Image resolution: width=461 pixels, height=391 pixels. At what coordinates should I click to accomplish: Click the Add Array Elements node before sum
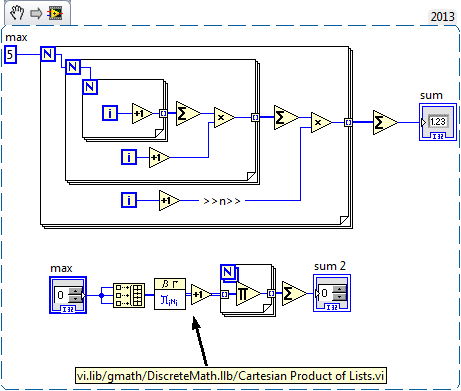tap(385, 122)
